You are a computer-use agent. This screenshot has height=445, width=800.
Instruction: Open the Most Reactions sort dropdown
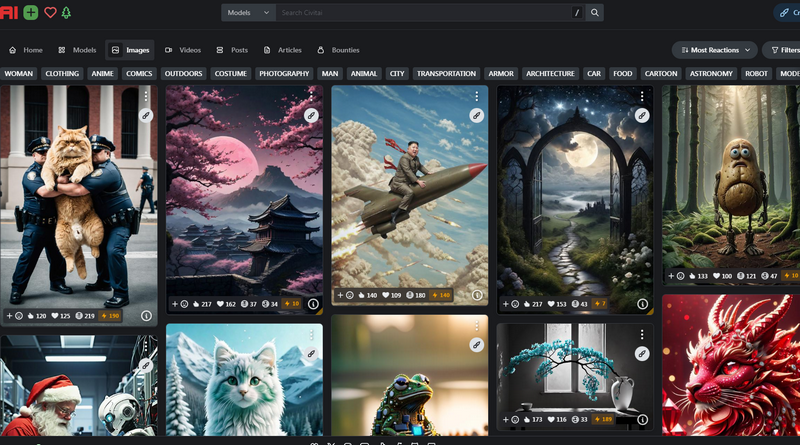coord(715,50)
